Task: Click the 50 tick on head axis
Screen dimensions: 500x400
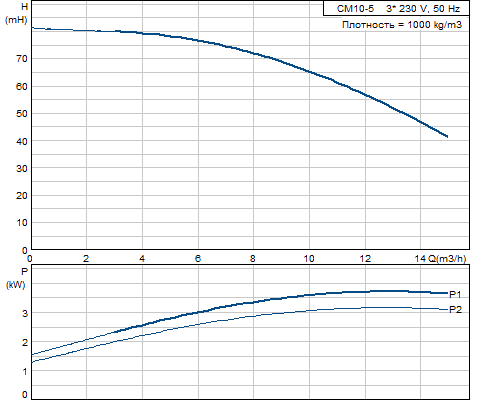Action: tap(22, 114)
